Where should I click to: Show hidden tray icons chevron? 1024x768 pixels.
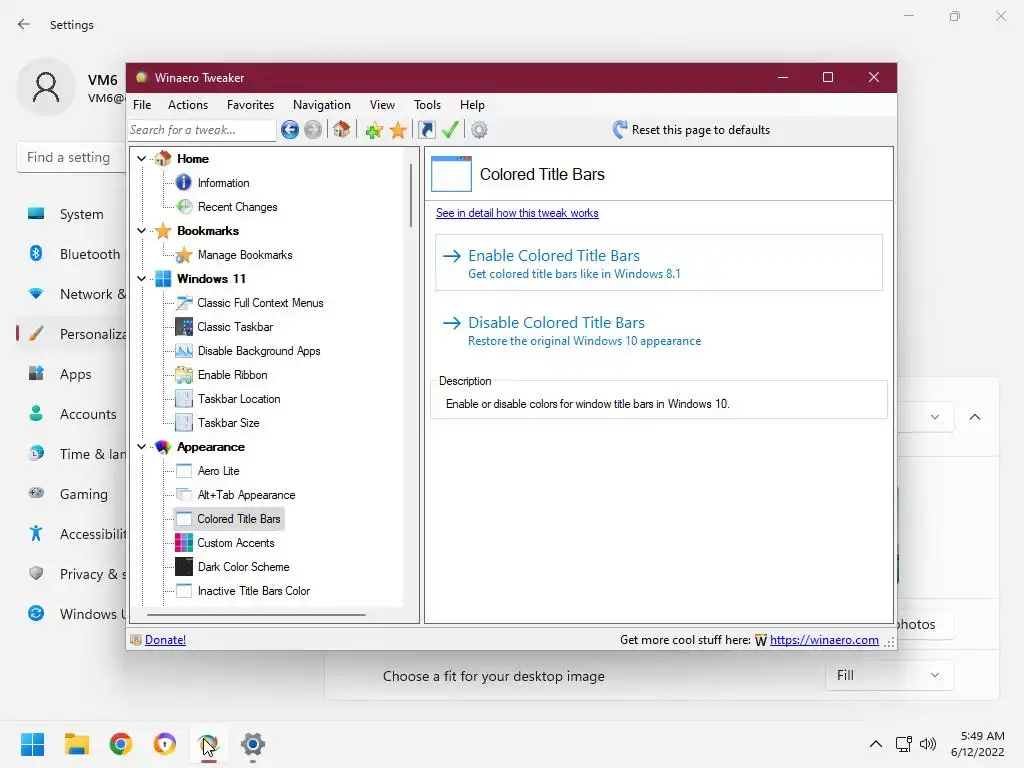[x=876, y=744]
